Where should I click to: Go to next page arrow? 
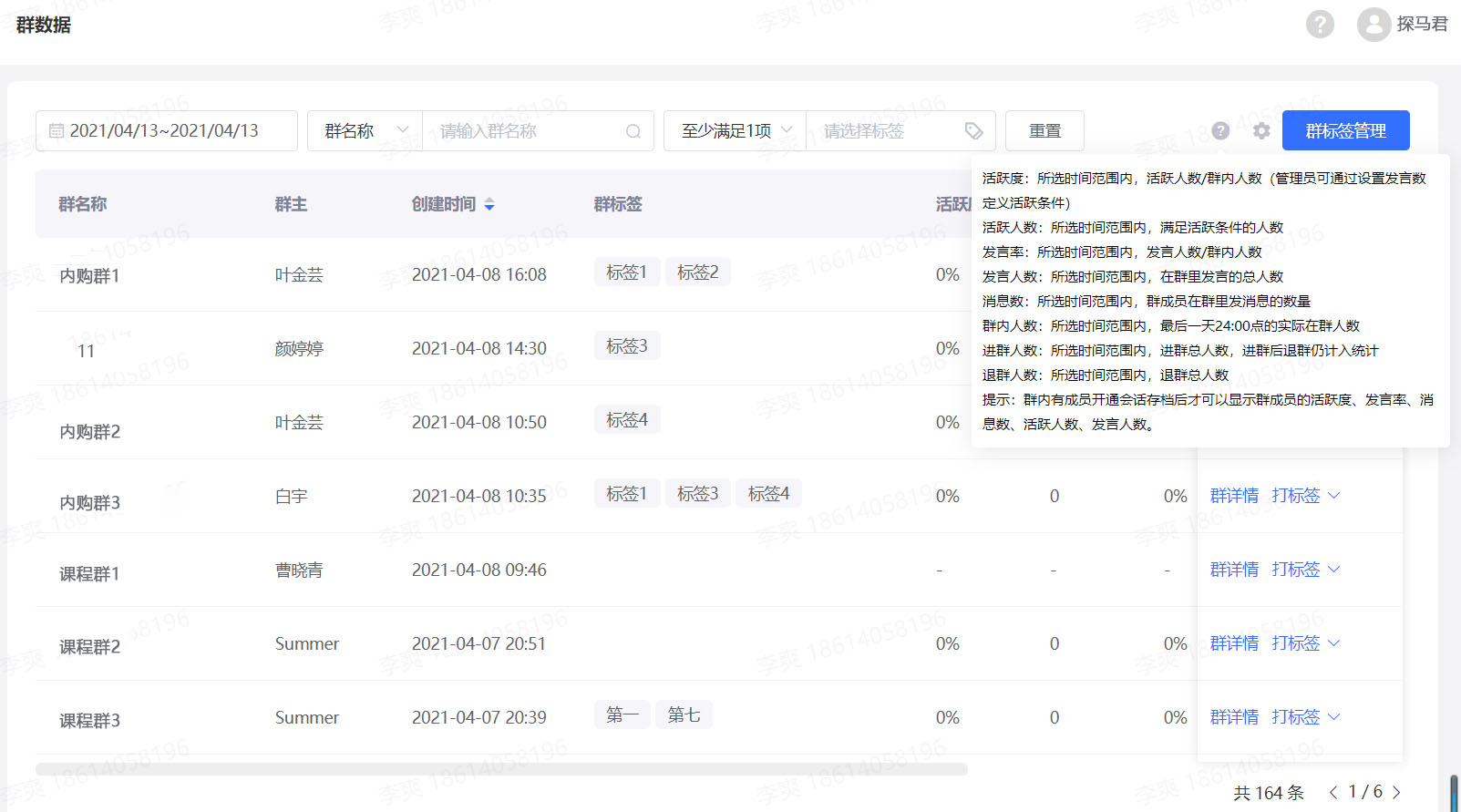coord(1396,792)
